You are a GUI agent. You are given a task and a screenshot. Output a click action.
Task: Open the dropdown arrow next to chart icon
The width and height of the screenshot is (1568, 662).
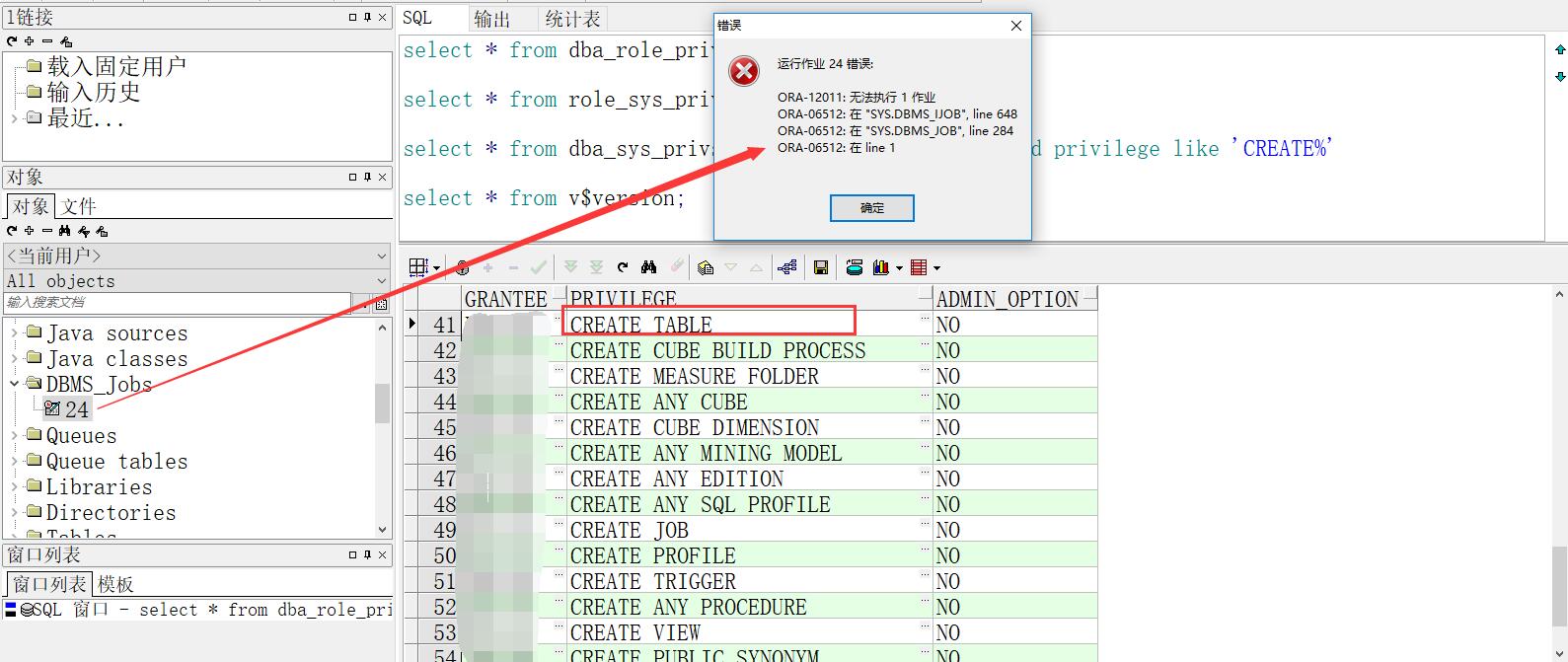click(x=899, y=268)
